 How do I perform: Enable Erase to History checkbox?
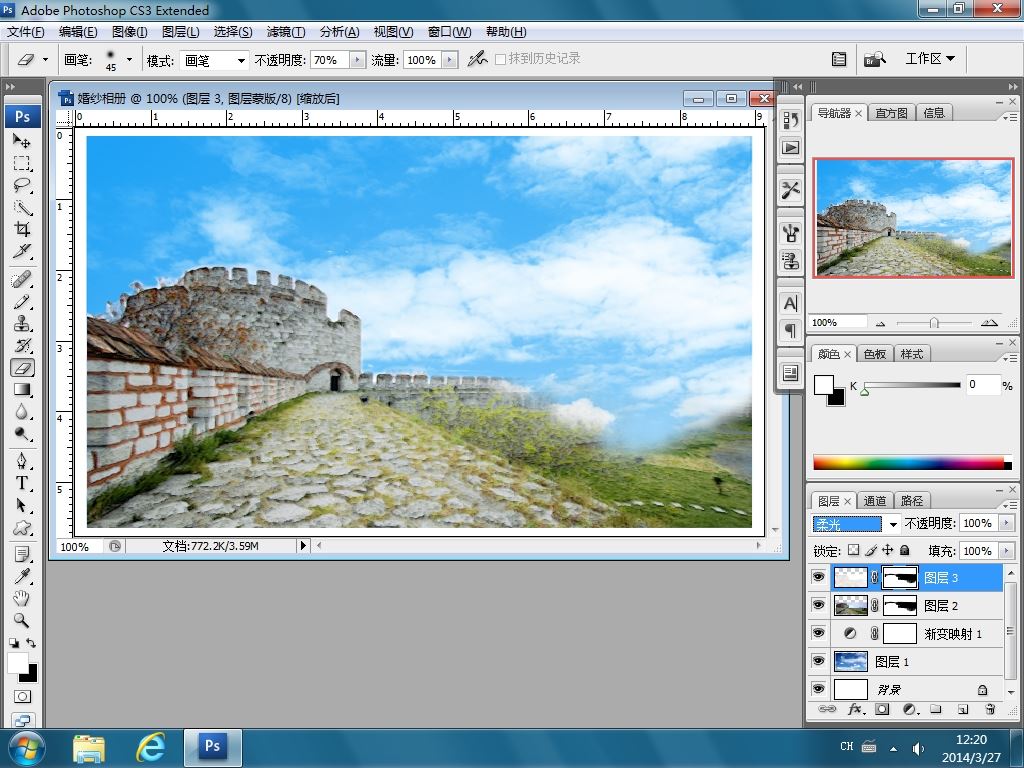pyautogui.click(x=501, y=59)
